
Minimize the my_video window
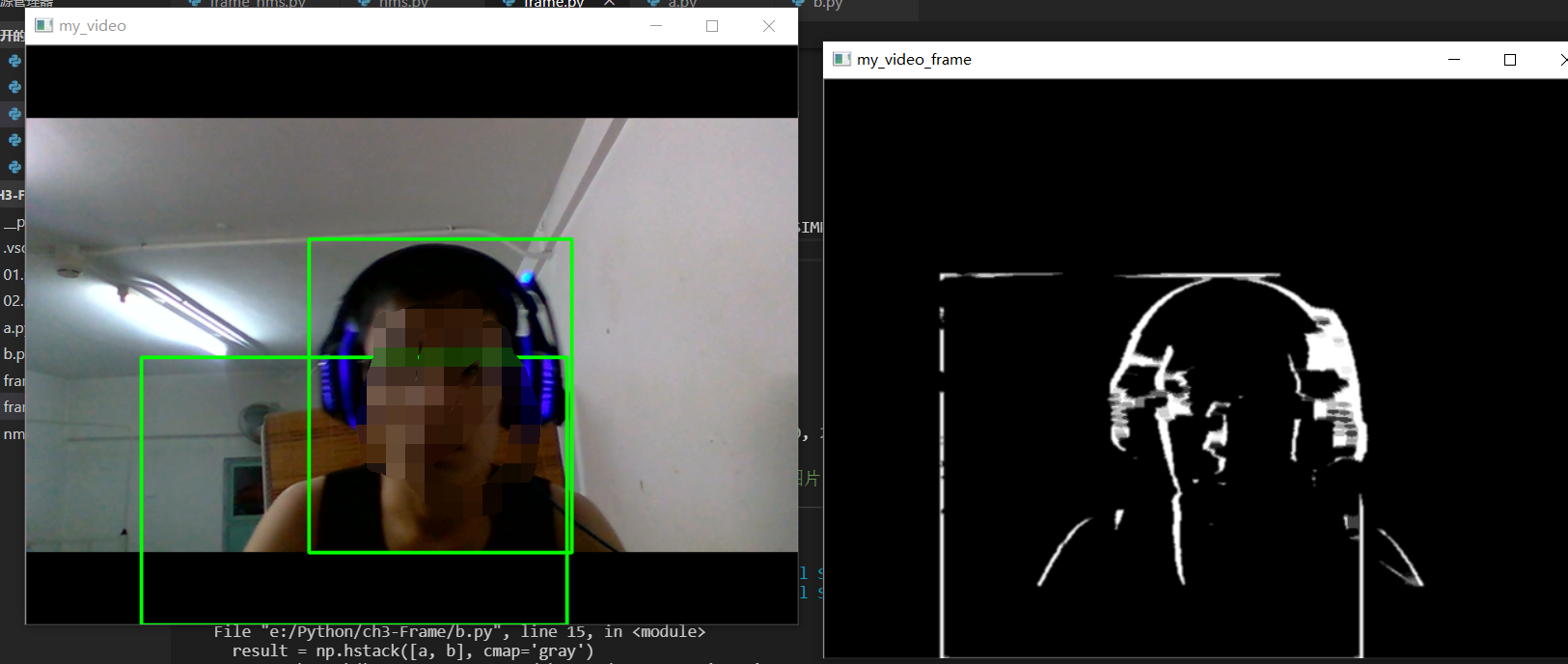(x=656, y=26)
